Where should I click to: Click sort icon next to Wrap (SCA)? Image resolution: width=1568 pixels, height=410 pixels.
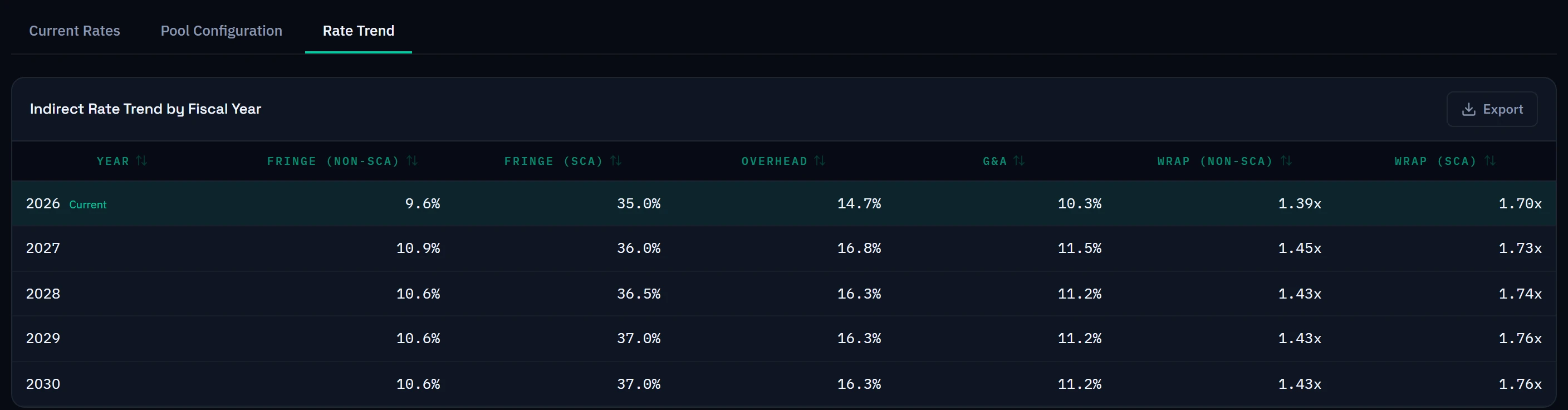[x=1490, y=161]
